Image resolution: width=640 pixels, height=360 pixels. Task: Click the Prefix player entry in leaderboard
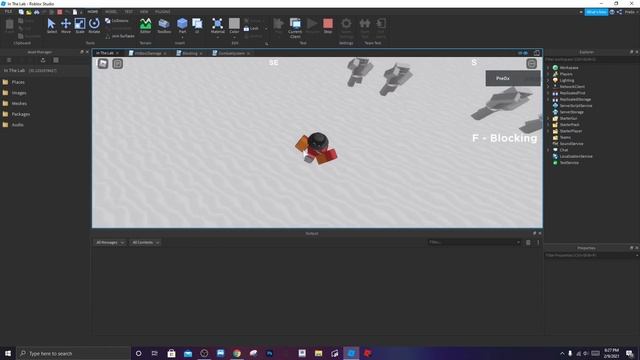(513, 78)
